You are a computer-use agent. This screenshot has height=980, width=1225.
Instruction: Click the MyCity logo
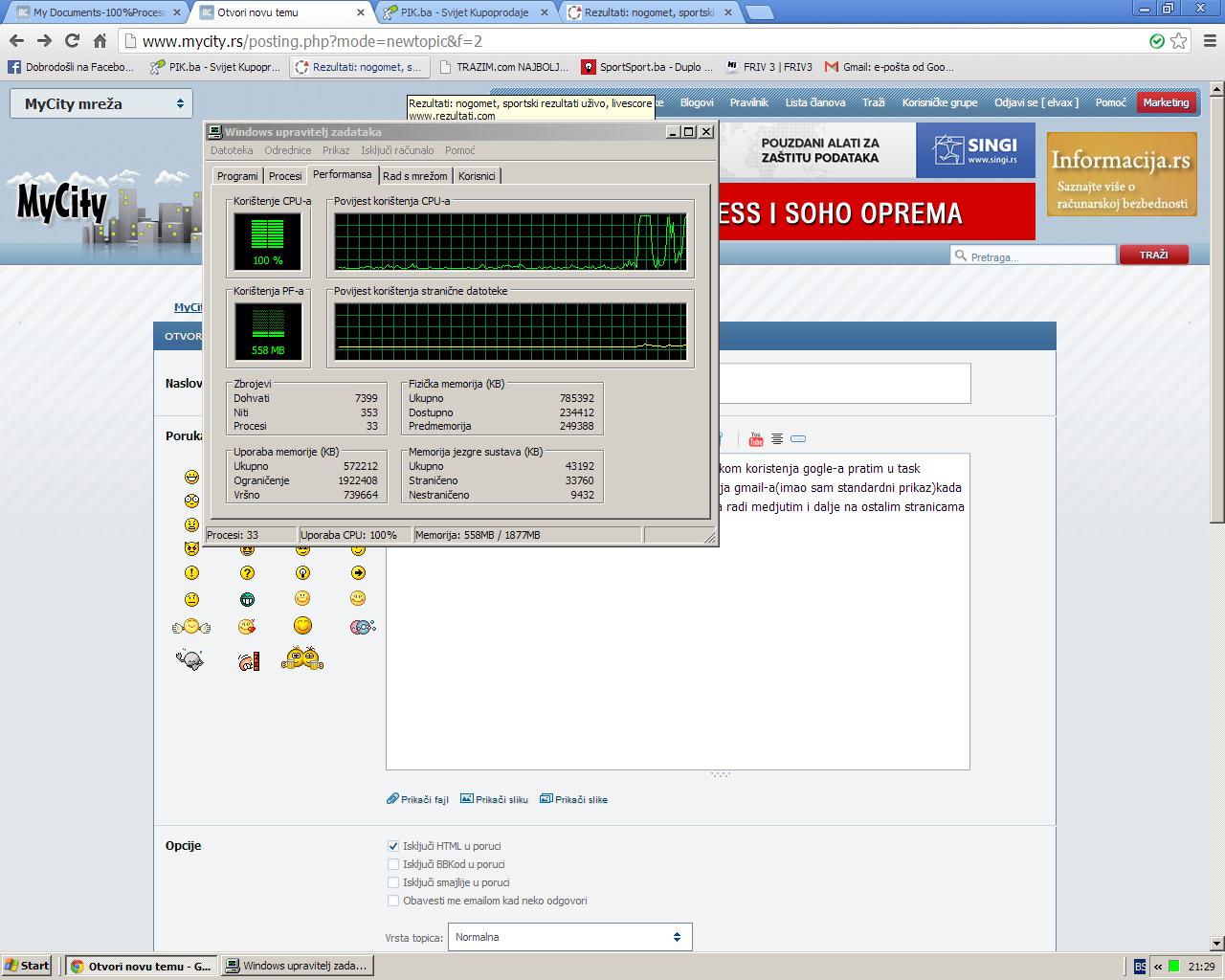[62, 203]
